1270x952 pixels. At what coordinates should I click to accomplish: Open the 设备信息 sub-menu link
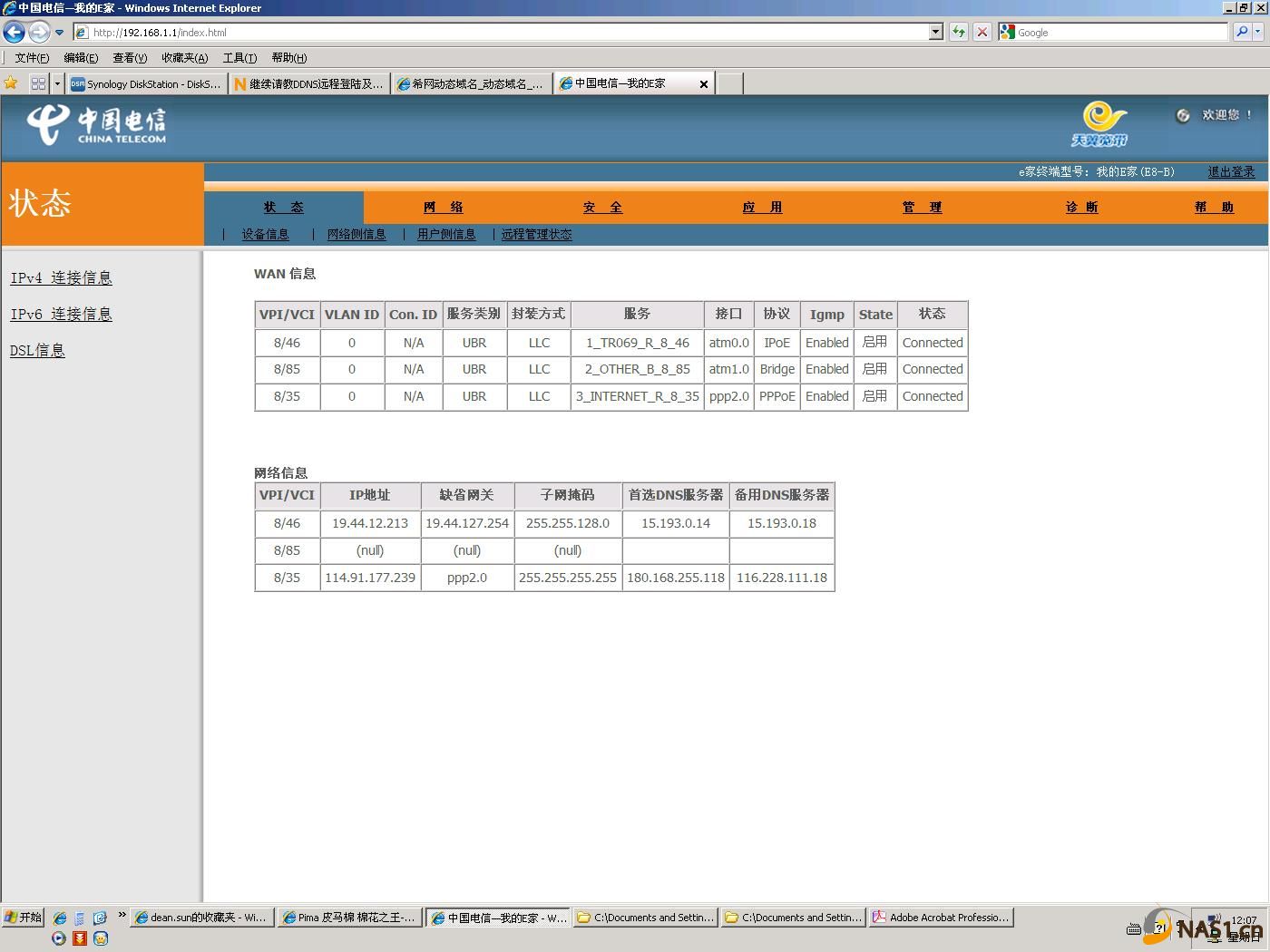(266, 234)
